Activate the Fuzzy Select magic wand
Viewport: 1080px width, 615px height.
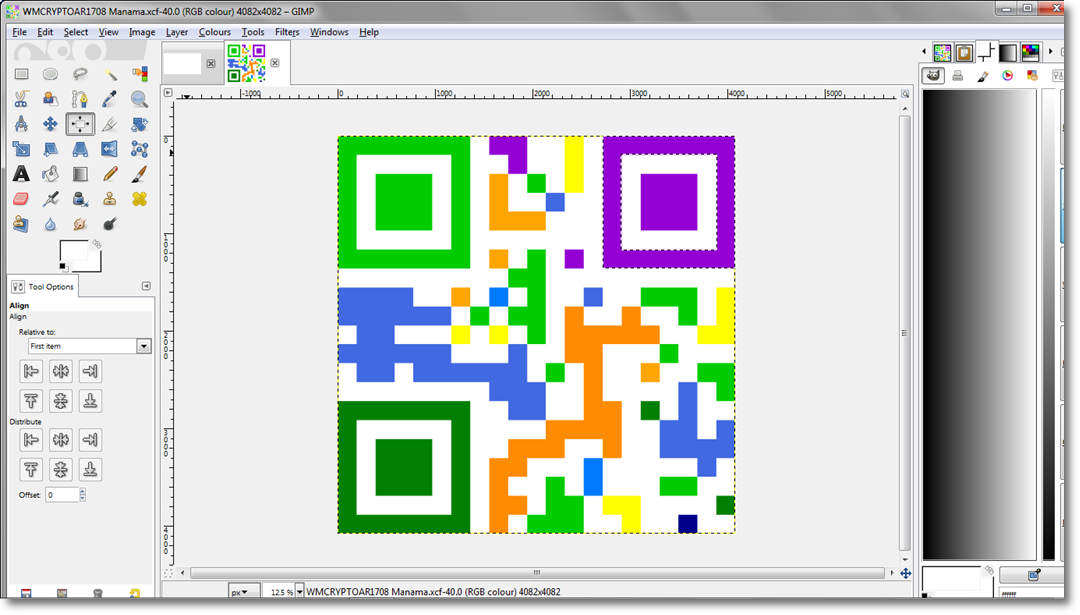110,74
